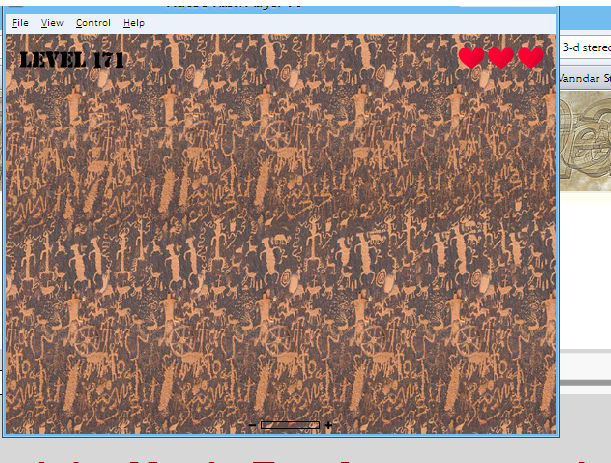This screenshot has height=463, width=611.
Task: Open the Help menu
Action: click(x=134, y=23)
